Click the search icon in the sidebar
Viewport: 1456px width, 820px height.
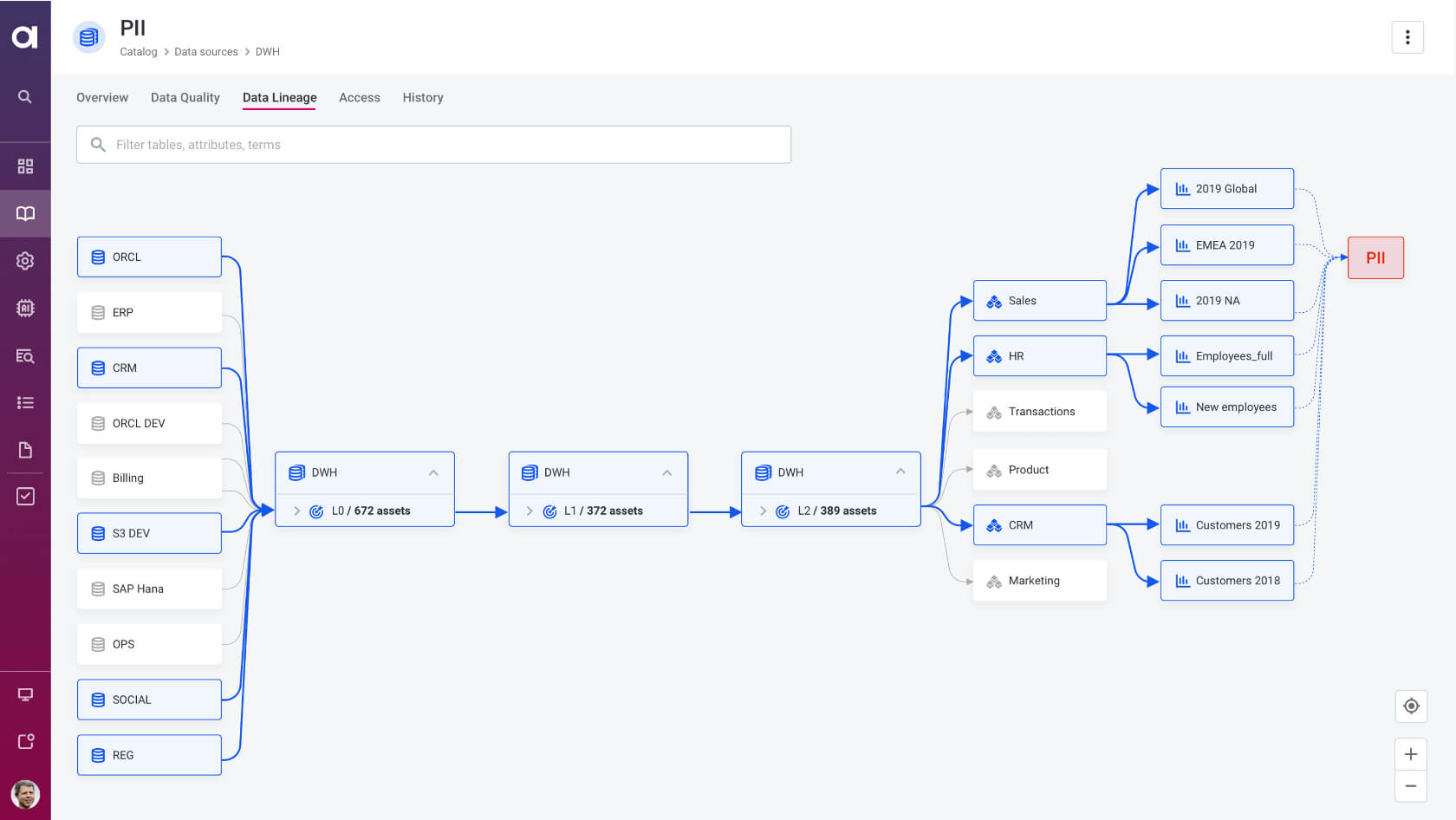click(25, 97)
